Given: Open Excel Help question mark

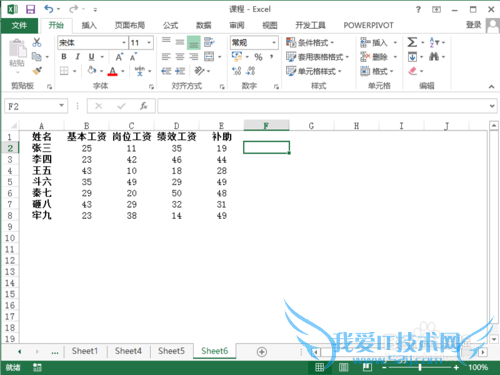Looking at the screenshot, I should [418, 10].
